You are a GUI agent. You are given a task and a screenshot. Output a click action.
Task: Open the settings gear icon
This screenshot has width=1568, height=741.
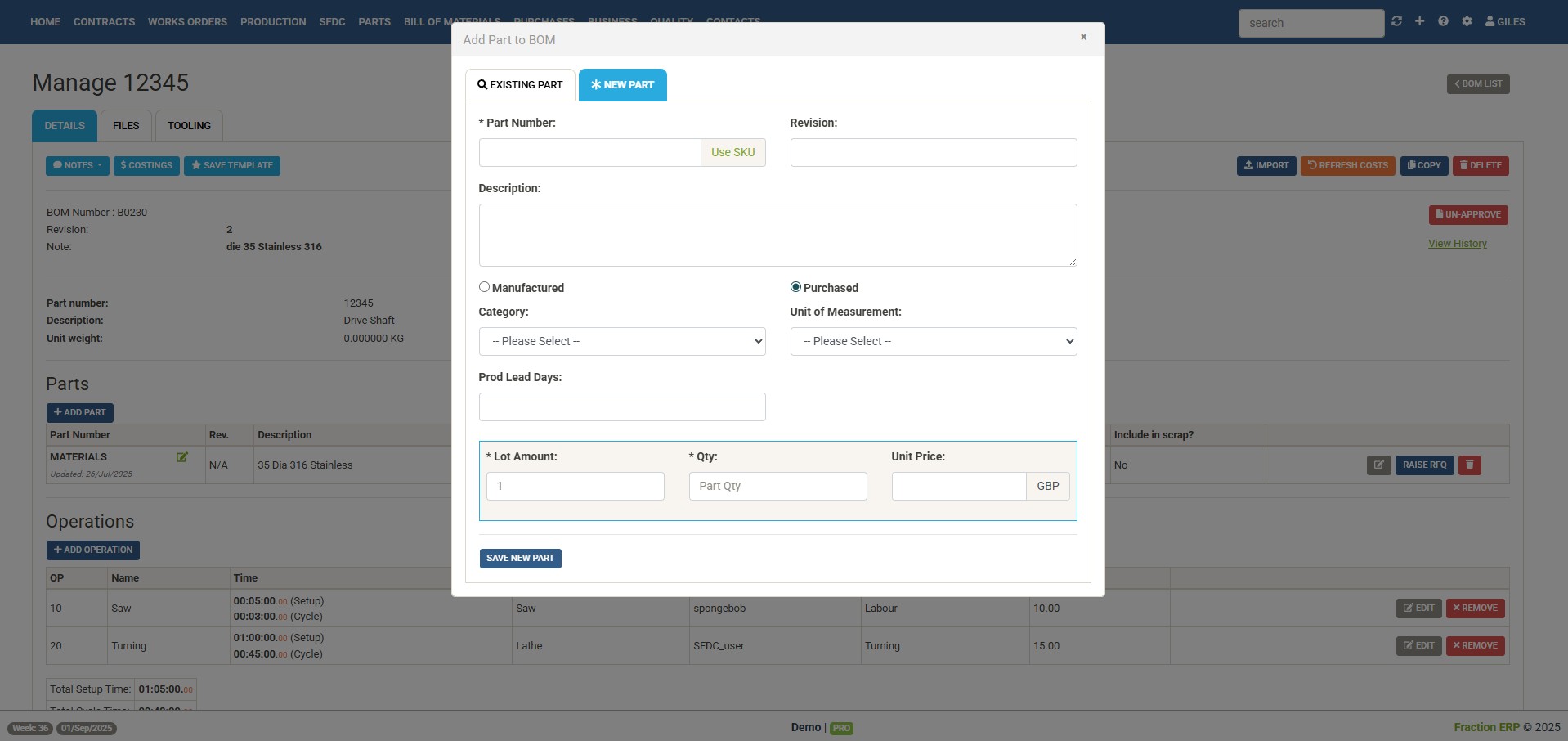[1467, 21]
